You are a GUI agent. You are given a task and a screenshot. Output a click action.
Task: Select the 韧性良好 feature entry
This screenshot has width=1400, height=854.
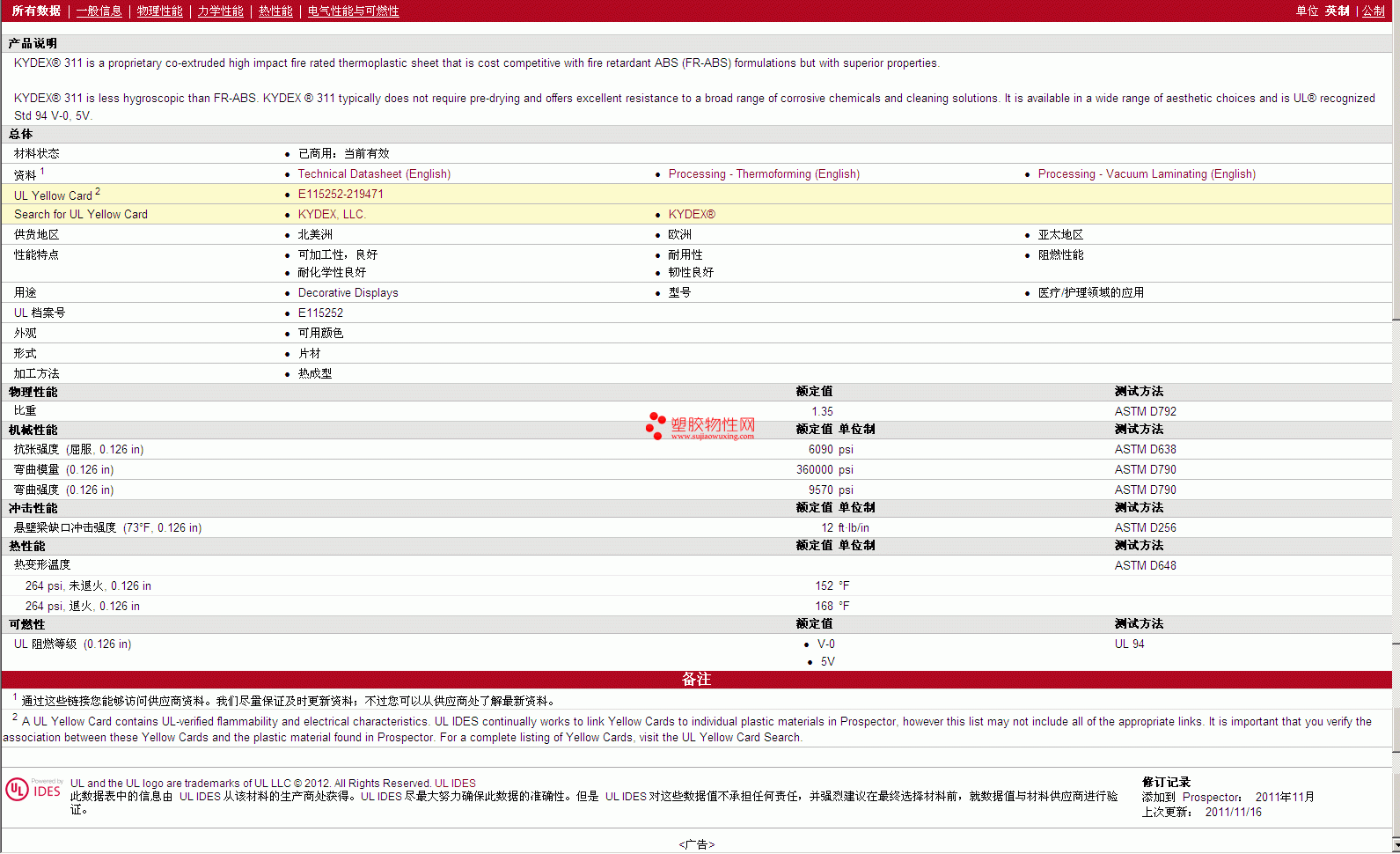691,273
